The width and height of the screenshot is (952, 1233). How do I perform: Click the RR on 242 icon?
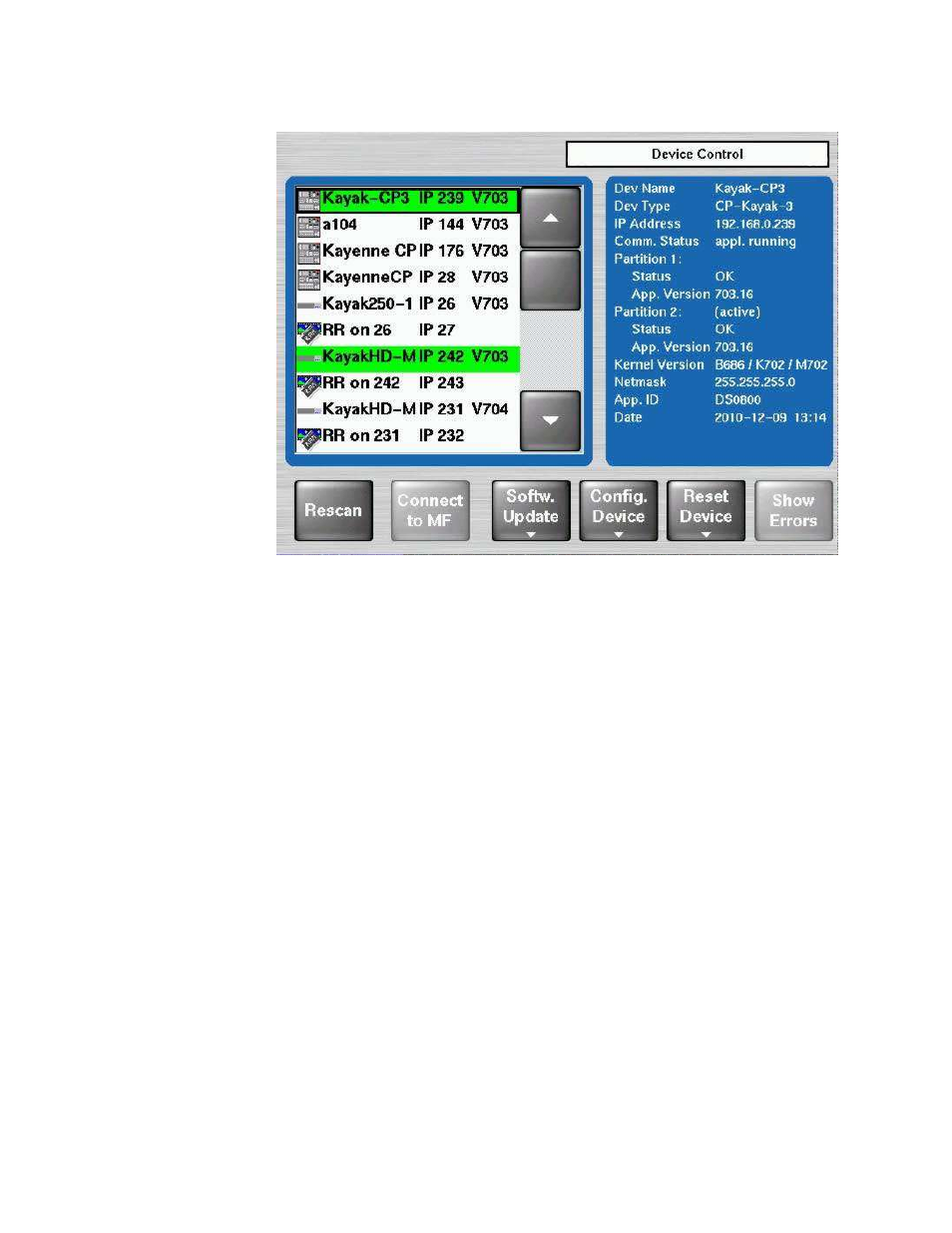[x=309, y=383]
